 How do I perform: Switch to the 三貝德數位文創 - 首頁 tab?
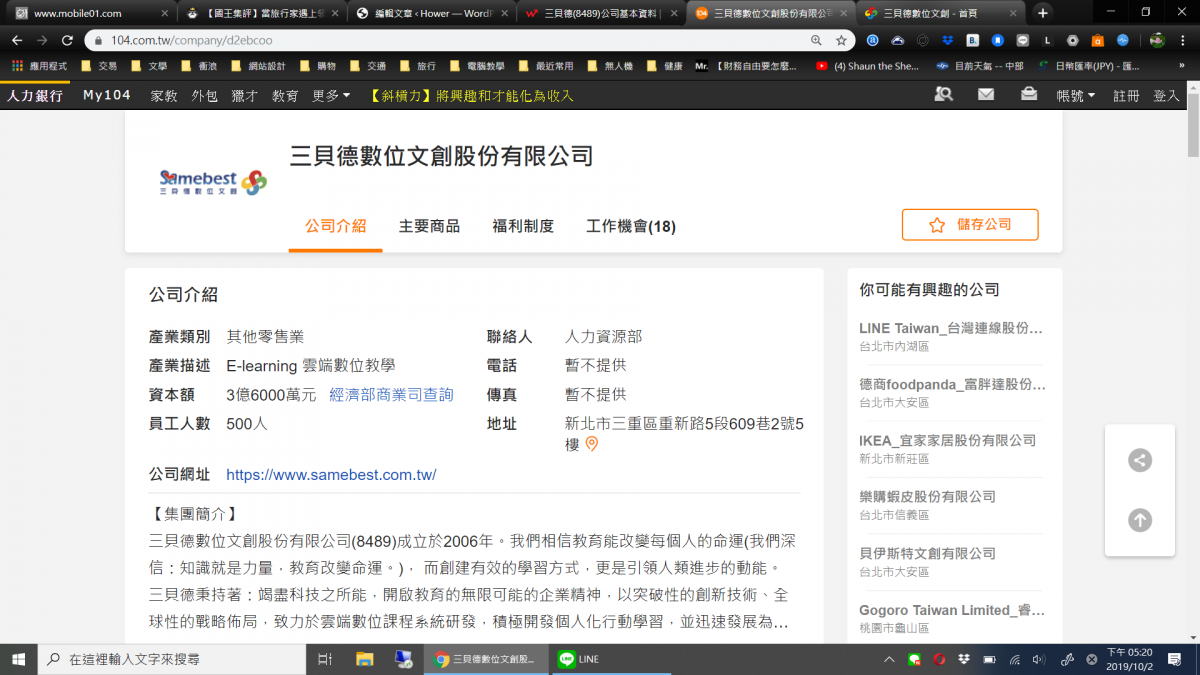[941, 13]
